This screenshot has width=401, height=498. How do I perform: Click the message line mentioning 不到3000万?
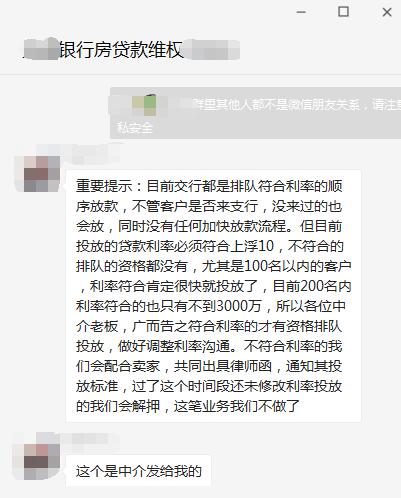click(211, 306)
